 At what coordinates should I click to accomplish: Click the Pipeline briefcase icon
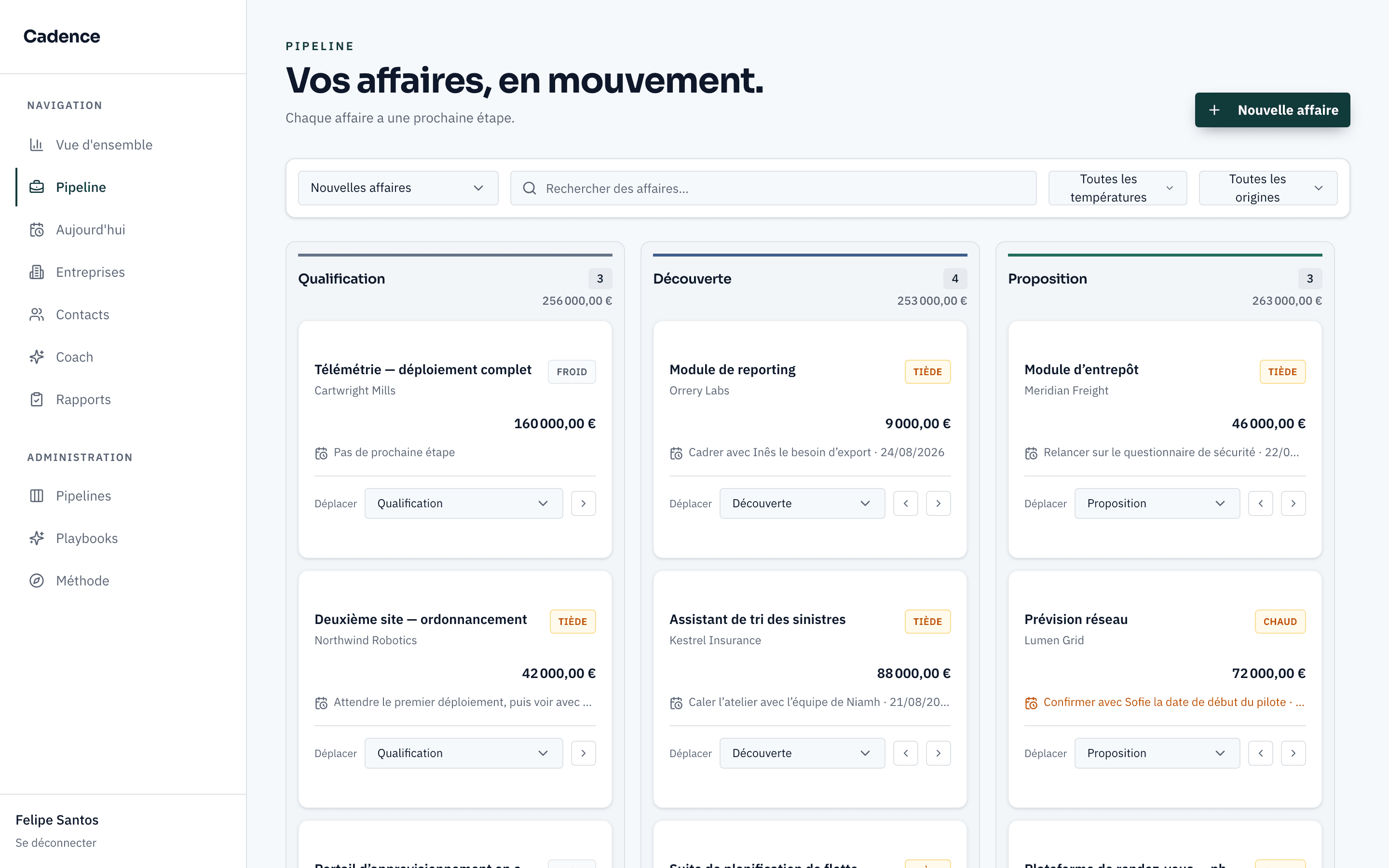tap(37, 187)
